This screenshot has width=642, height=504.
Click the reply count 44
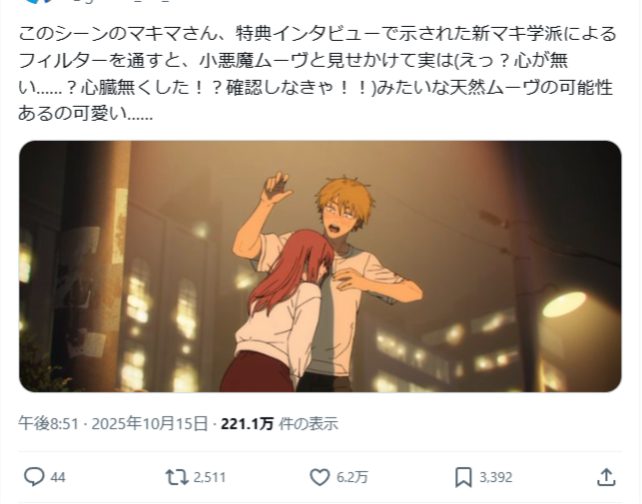(x=58, y=477)
